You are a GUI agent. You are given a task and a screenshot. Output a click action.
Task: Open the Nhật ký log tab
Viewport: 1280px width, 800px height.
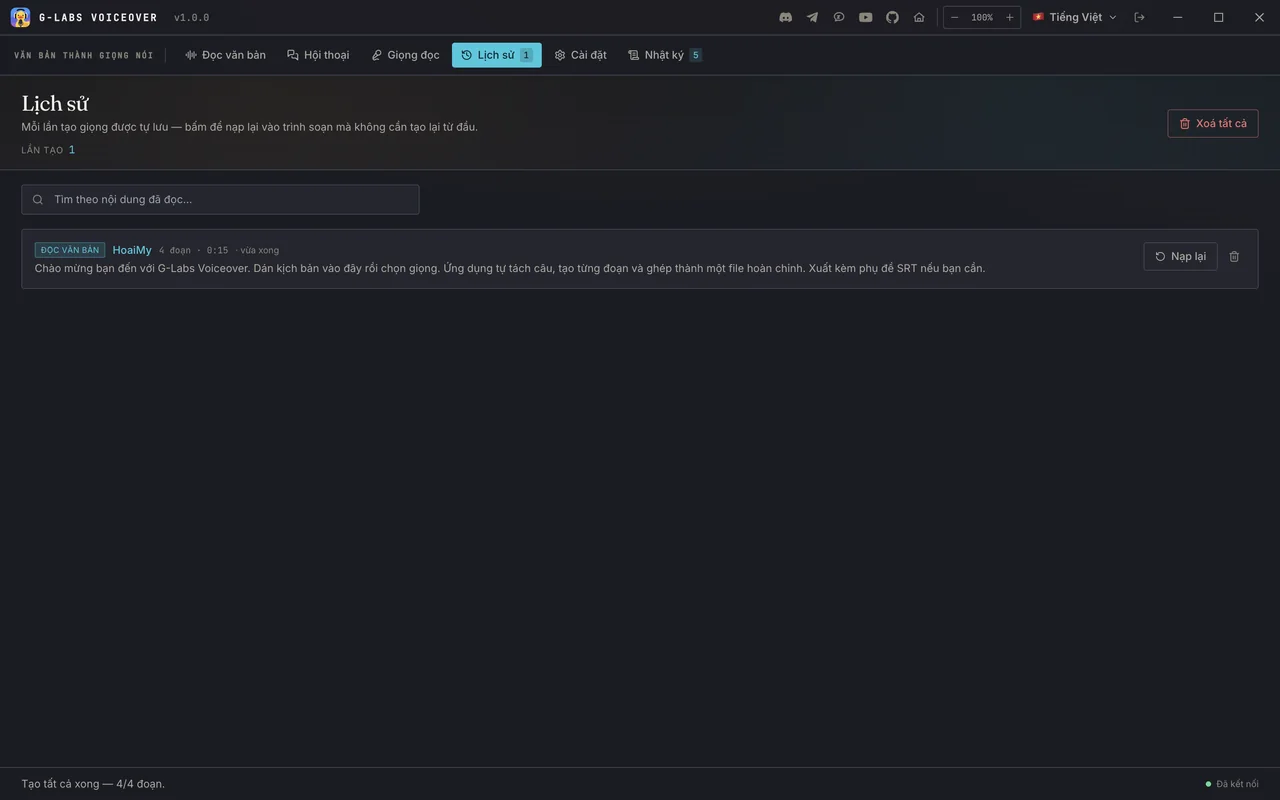click(x=664, y=55)
